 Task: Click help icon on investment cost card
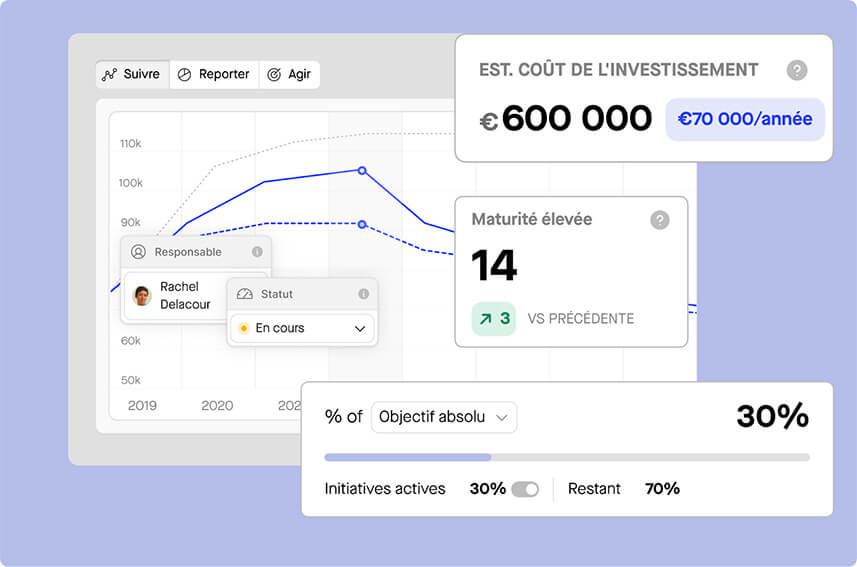796,70
